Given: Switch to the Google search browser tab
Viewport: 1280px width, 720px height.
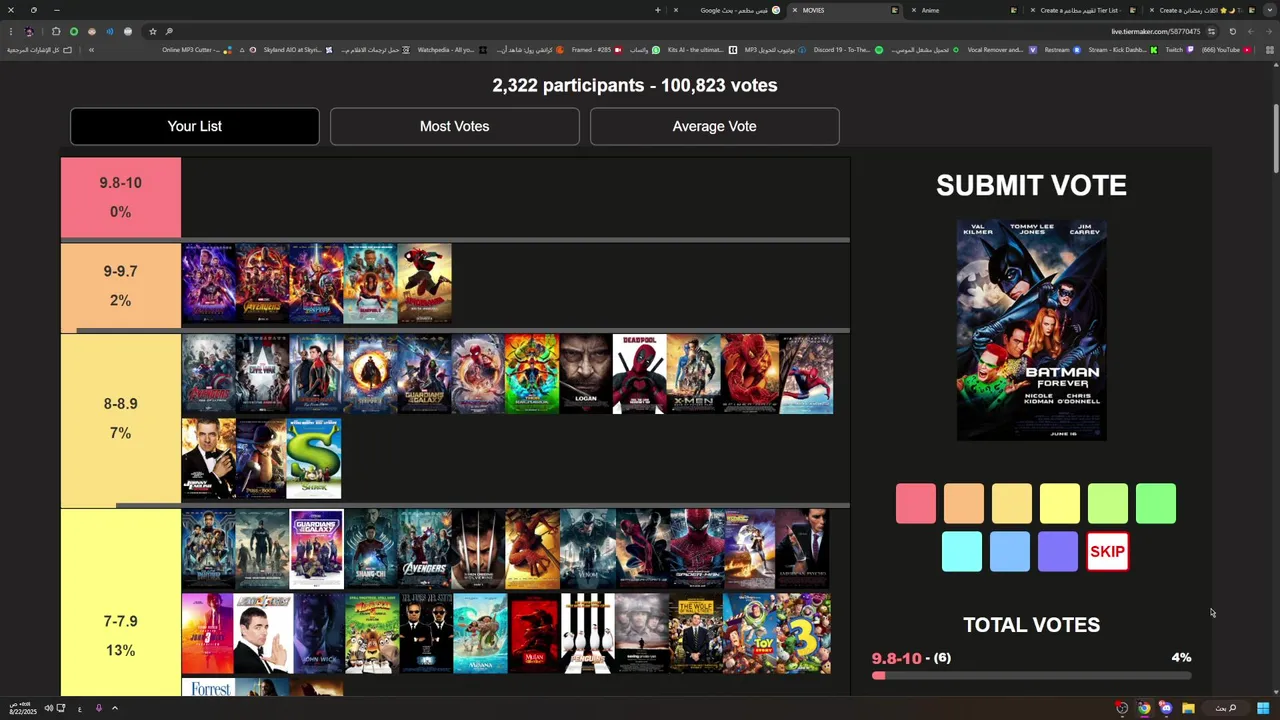Looking at the screenshot, I should 729,10.
